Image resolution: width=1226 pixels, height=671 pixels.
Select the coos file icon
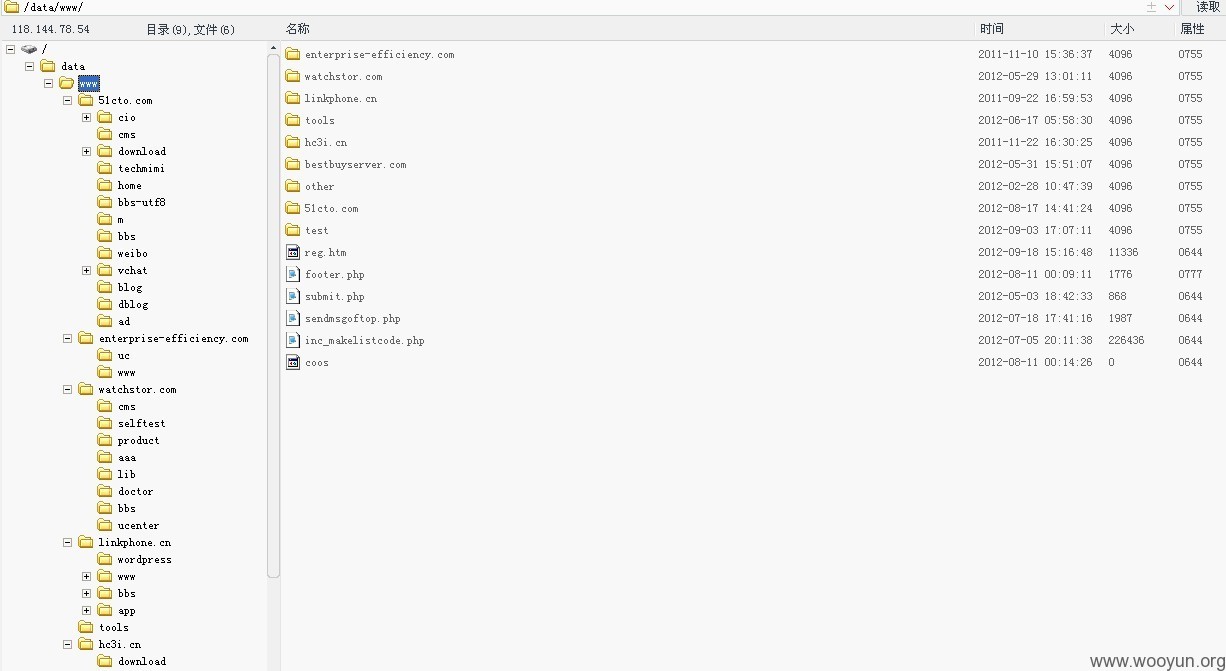coord(293,362)
